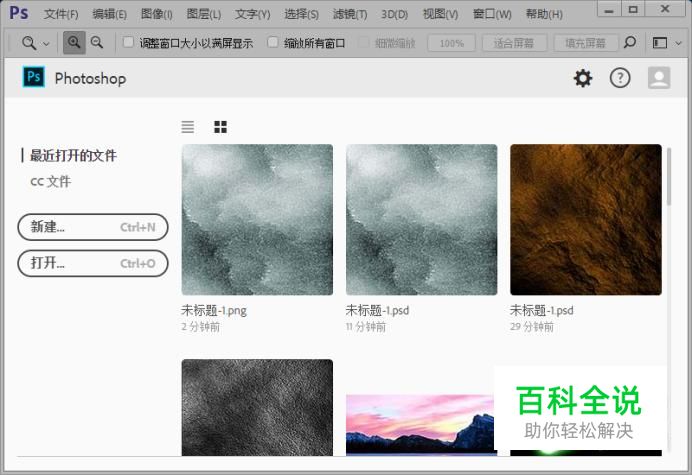692x475 pixels.
Task: Click the workspace layout icon
Action: pyautogui.click(x=660, y=43)
